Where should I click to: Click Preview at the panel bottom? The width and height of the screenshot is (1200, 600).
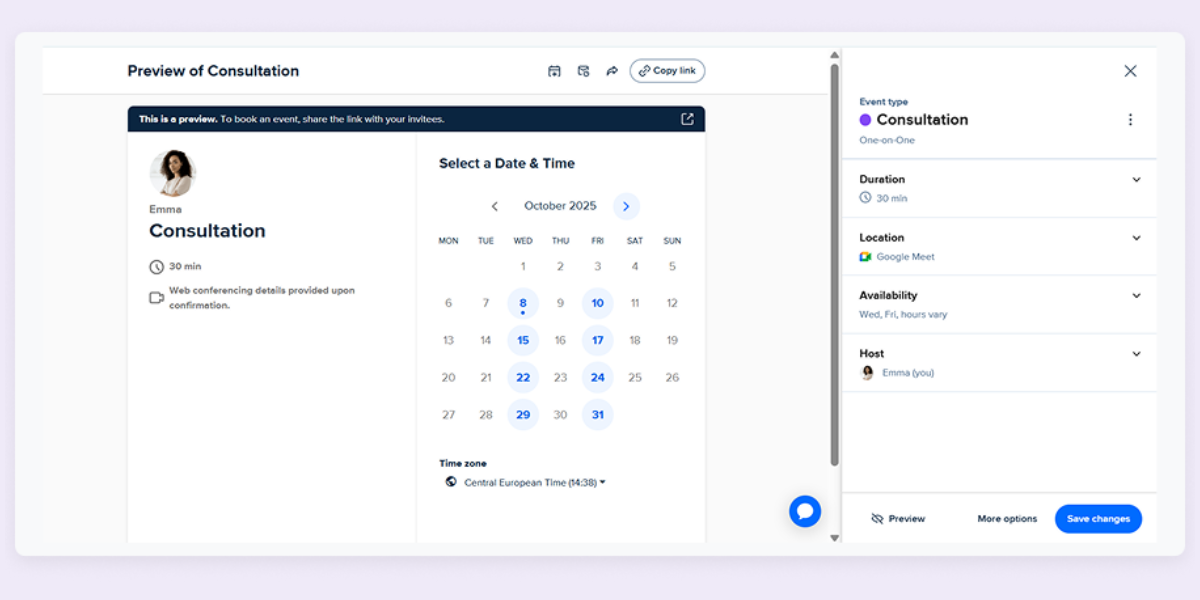898,518
